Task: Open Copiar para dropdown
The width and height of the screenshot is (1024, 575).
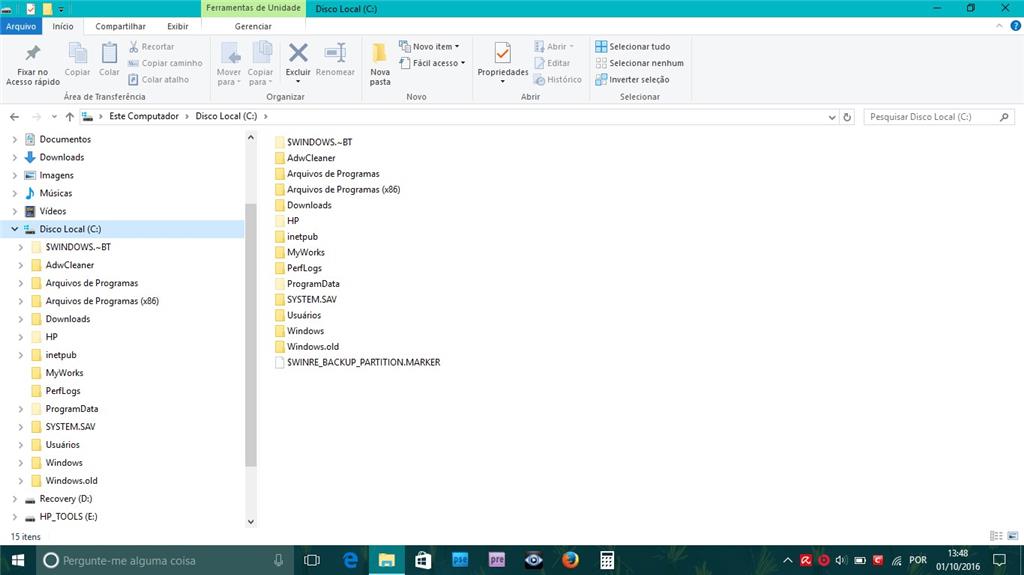Action: point(260,77)
